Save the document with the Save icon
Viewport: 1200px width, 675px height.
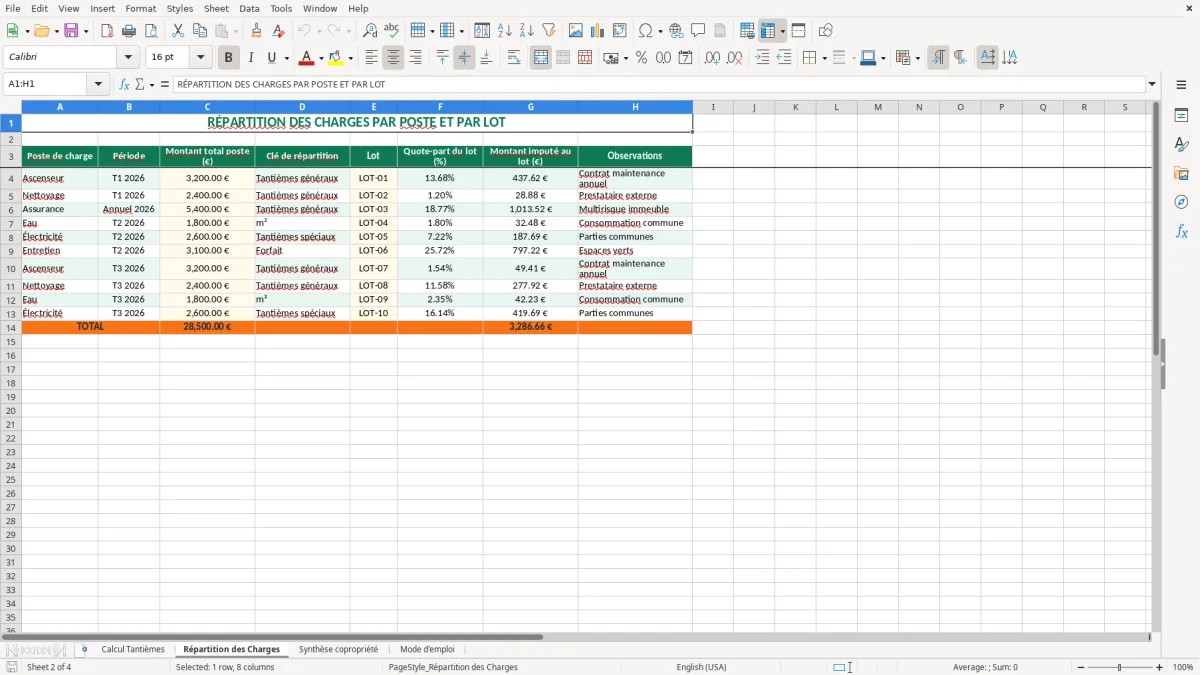pos(71,31)
